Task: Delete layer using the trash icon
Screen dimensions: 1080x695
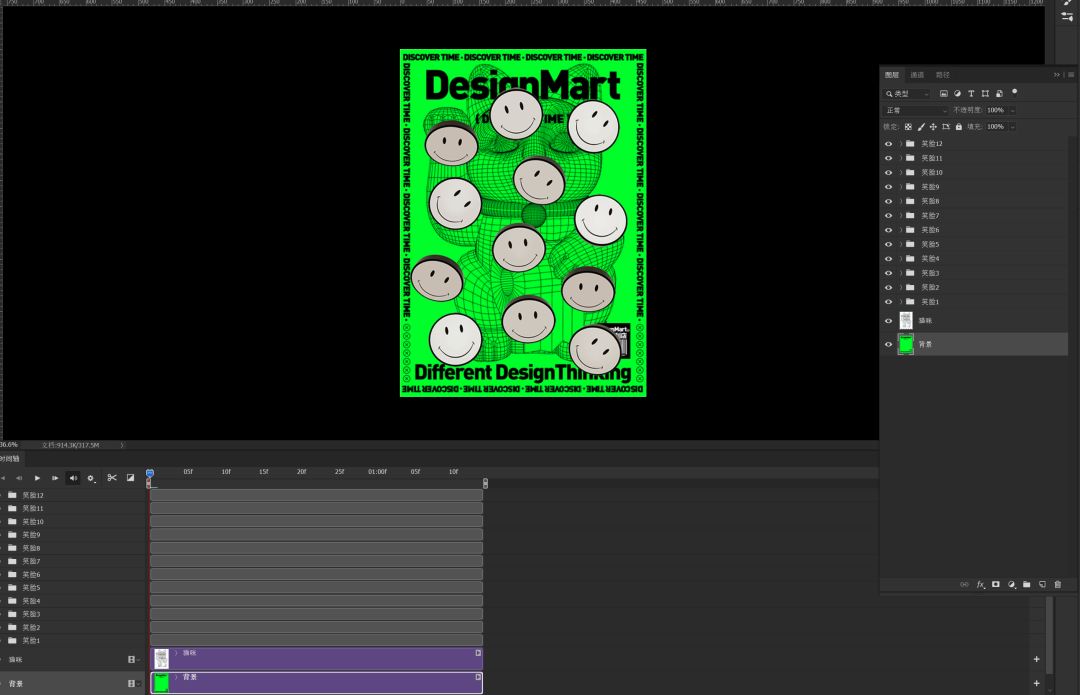Action: coord(1058,584)
